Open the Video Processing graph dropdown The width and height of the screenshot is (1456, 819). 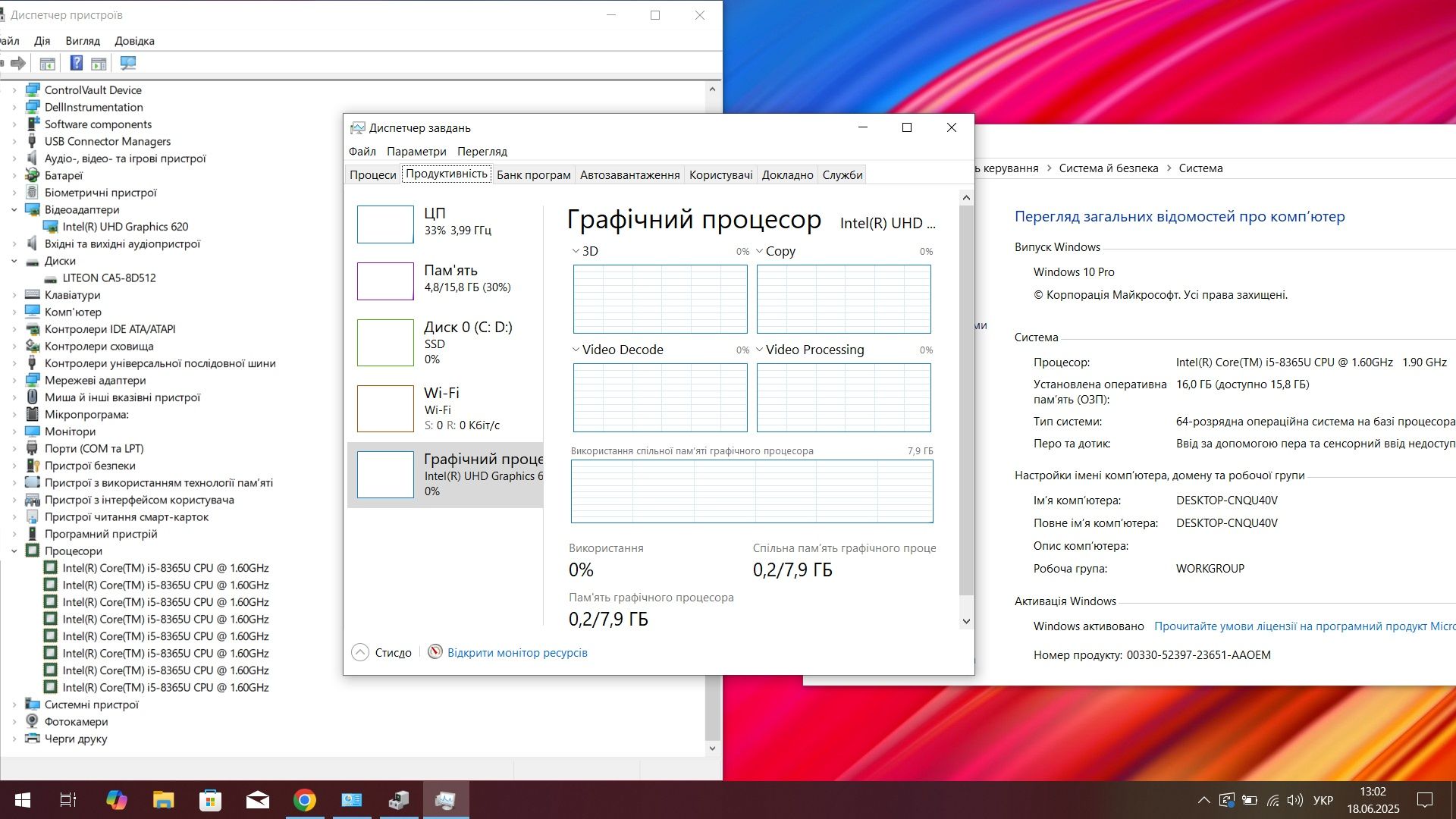tap(759, 350)
